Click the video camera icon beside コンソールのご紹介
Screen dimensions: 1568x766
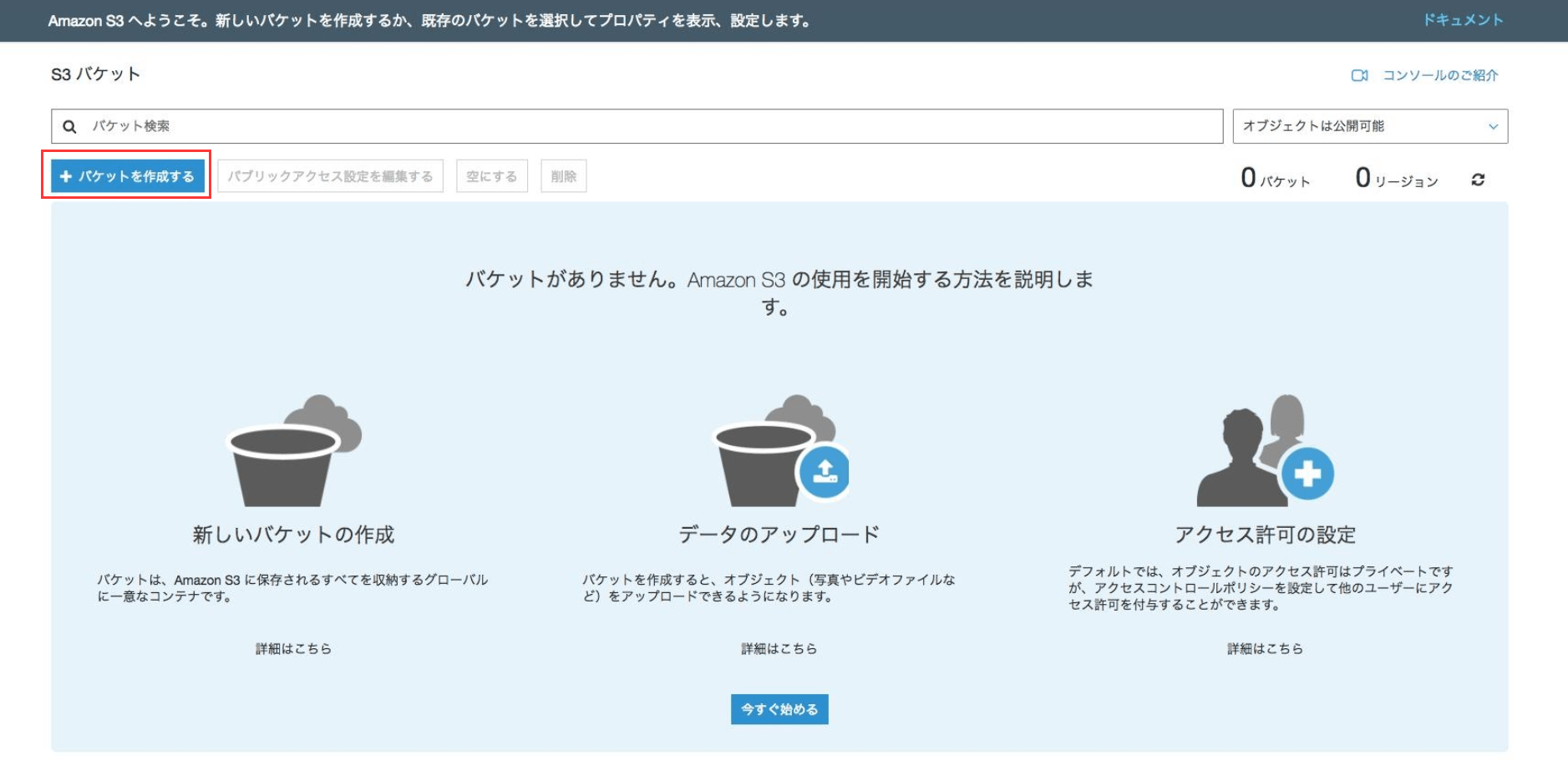coord(1361,74)
